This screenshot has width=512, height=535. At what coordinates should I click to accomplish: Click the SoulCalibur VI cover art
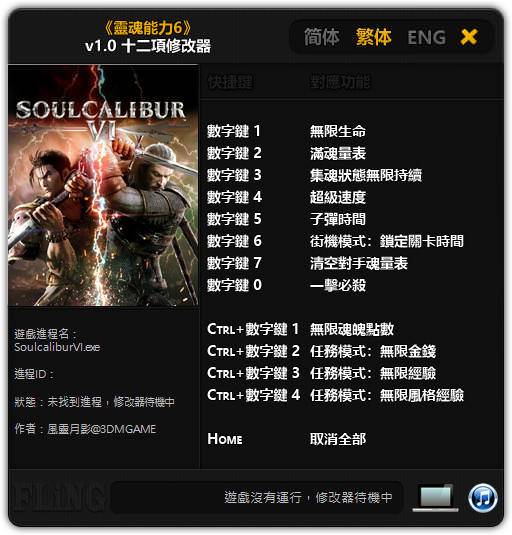pyautogui.click(x=103, y=185)
